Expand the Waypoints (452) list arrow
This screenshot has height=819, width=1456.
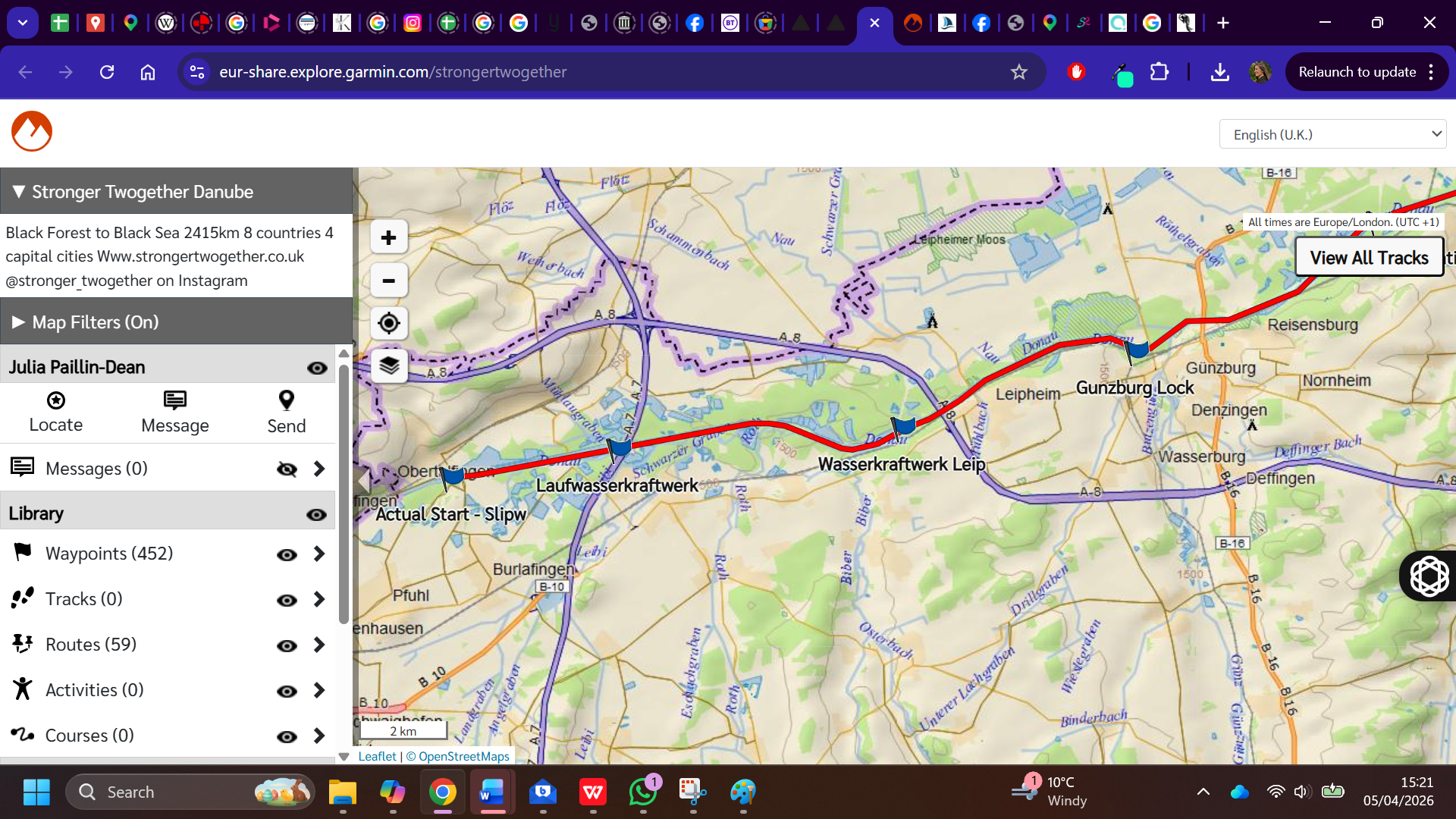click(319, 554)
